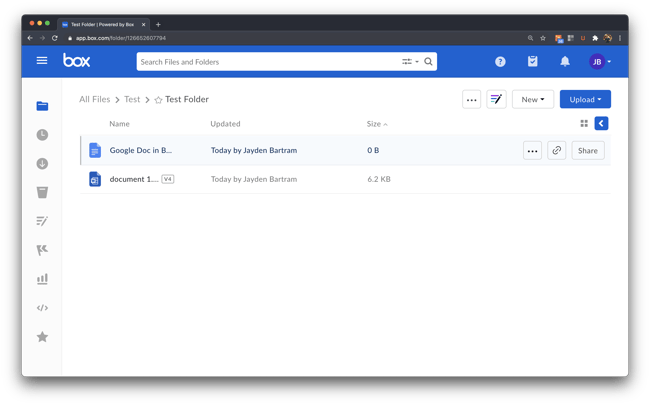Open the JB account avatar menu
Screen dimensions: 650x405
pos(599,62)
